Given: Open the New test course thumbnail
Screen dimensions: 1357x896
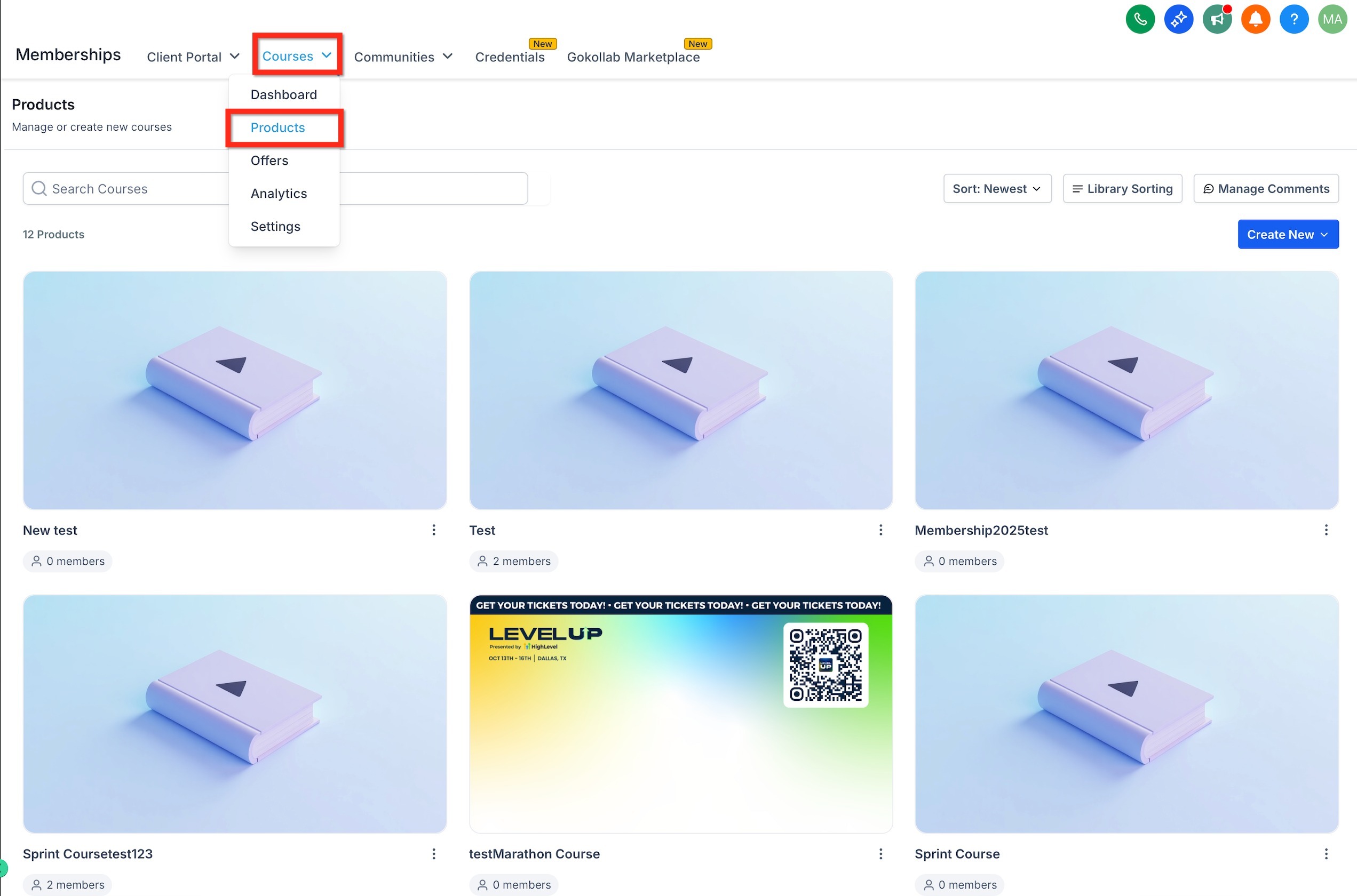Looking at the screenshot, I should point(234,390).
